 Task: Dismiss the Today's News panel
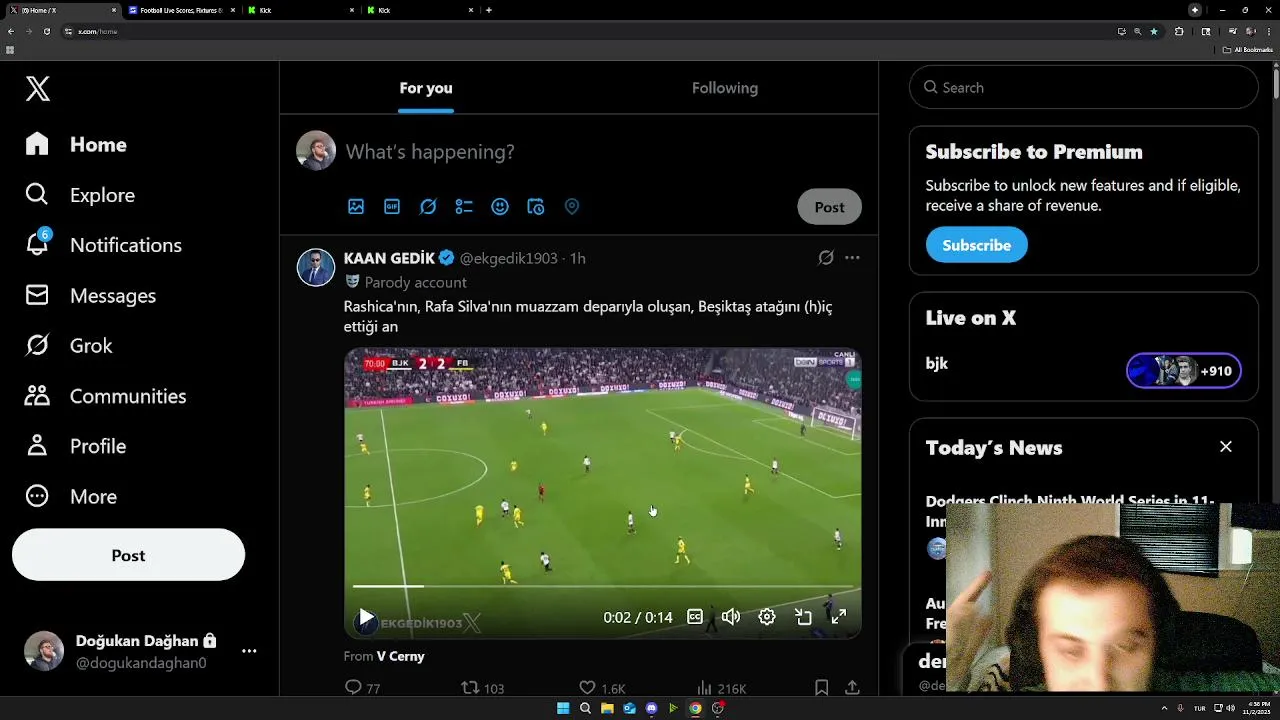tap(1226, 447)
